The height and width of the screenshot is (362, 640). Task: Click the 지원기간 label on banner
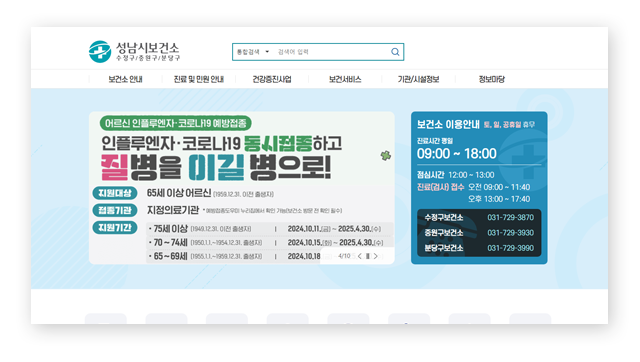(115, 228)
